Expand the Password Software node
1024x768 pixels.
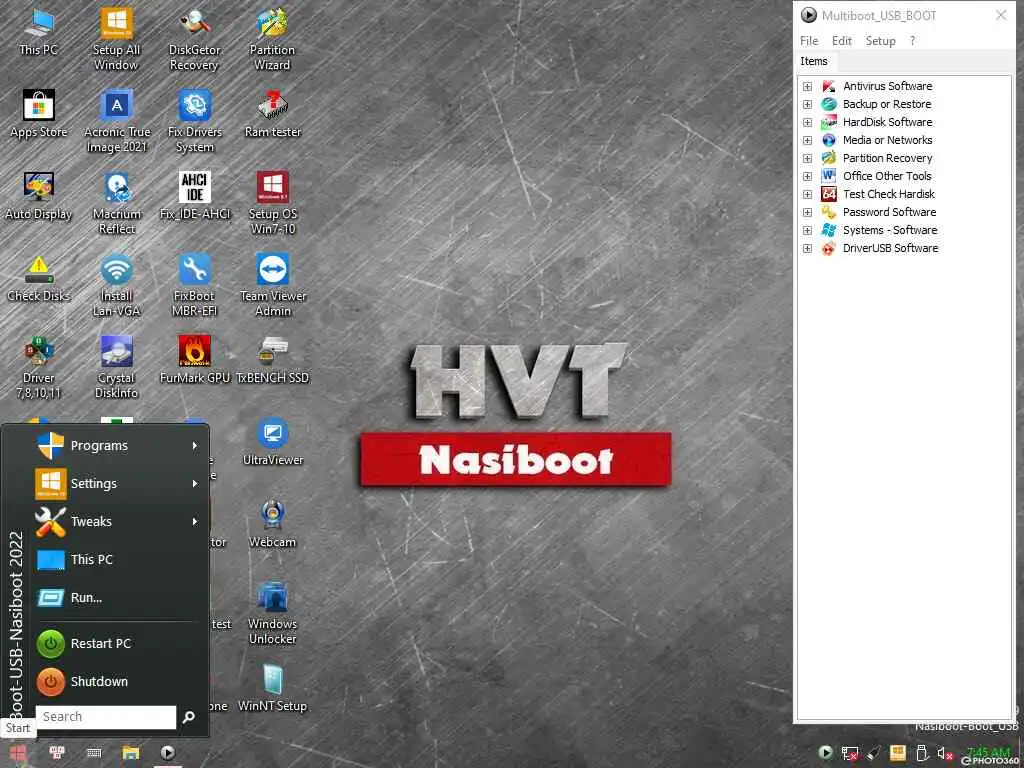pos(807,212)
